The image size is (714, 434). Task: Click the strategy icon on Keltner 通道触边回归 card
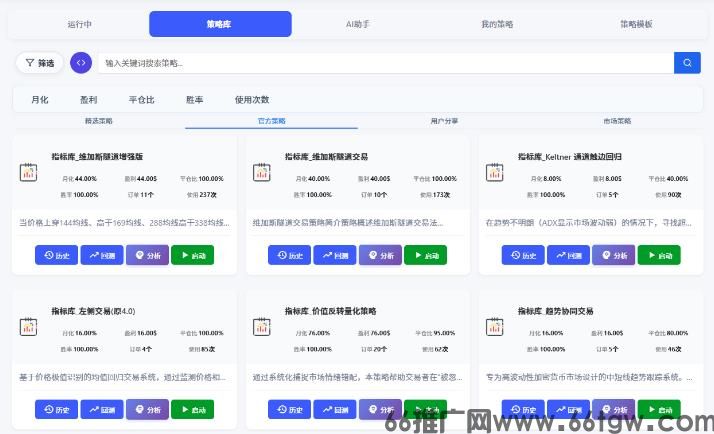coord(495,172)
